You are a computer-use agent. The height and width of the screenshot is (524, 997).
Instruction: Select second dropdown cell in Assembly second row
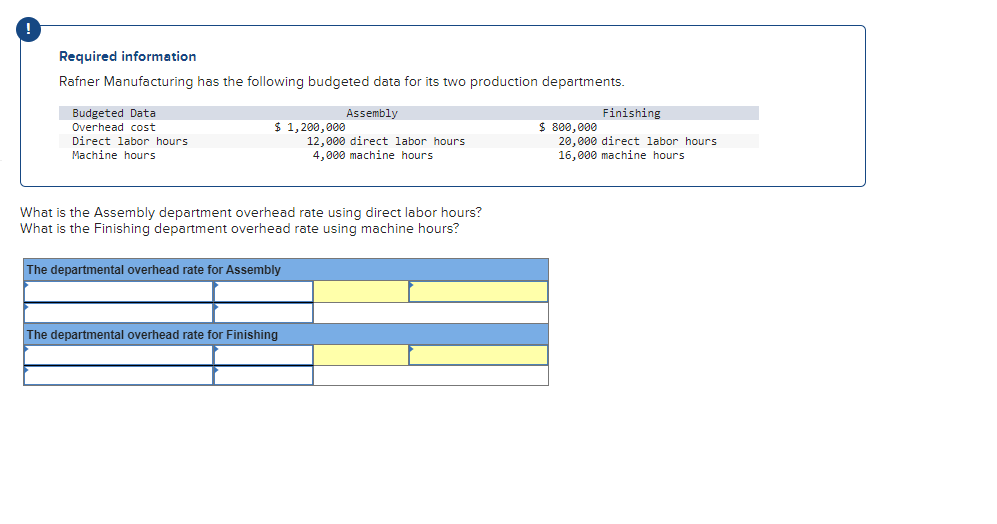coord(263,313)
